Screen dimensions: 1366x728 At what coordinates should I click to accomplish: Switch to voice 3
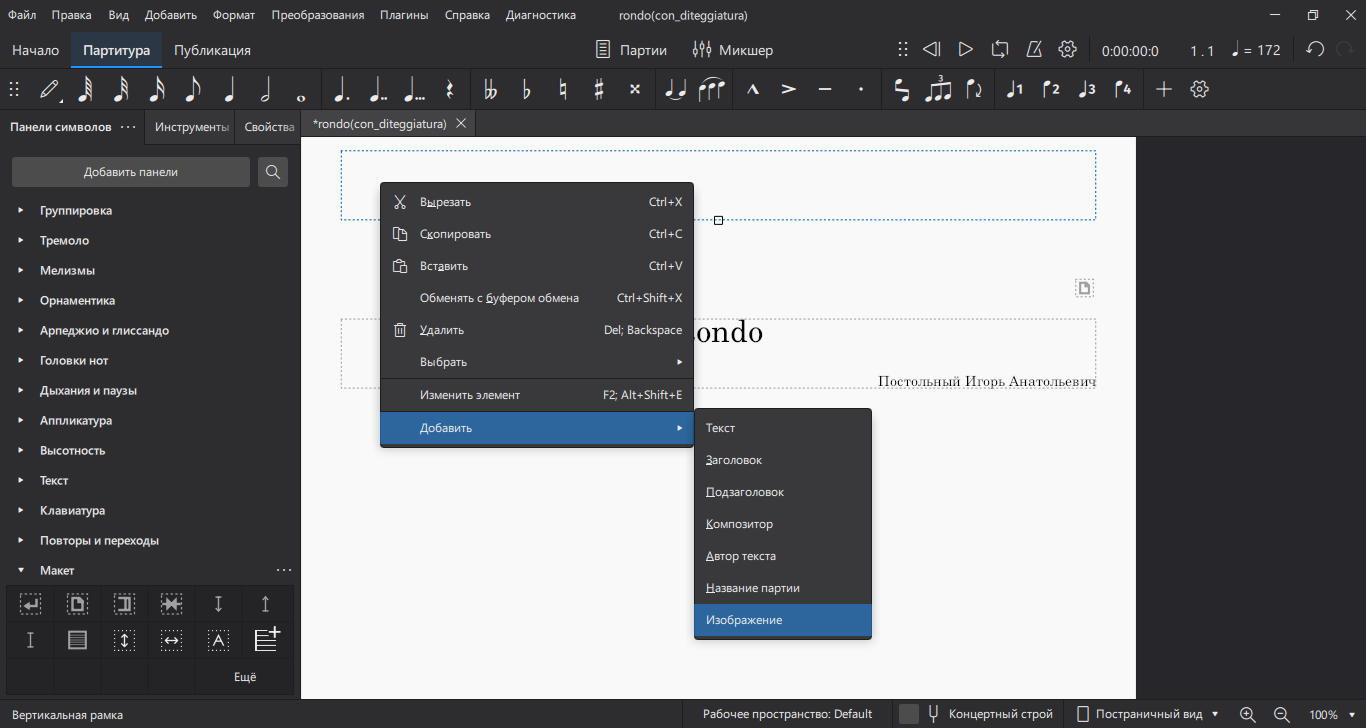pyautogui.click(x=1087, y=89)
